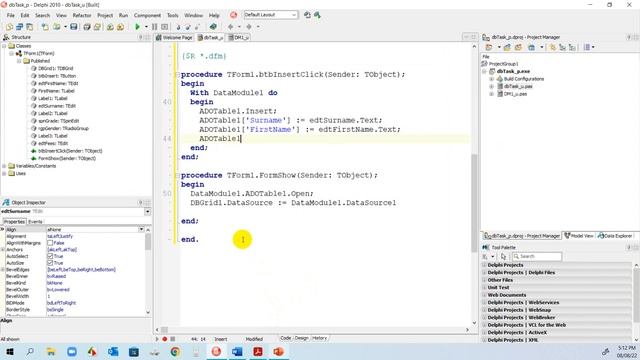Open File Explorer from the taskbar
This screenshot has width=640, height=360.
point(51,351)
